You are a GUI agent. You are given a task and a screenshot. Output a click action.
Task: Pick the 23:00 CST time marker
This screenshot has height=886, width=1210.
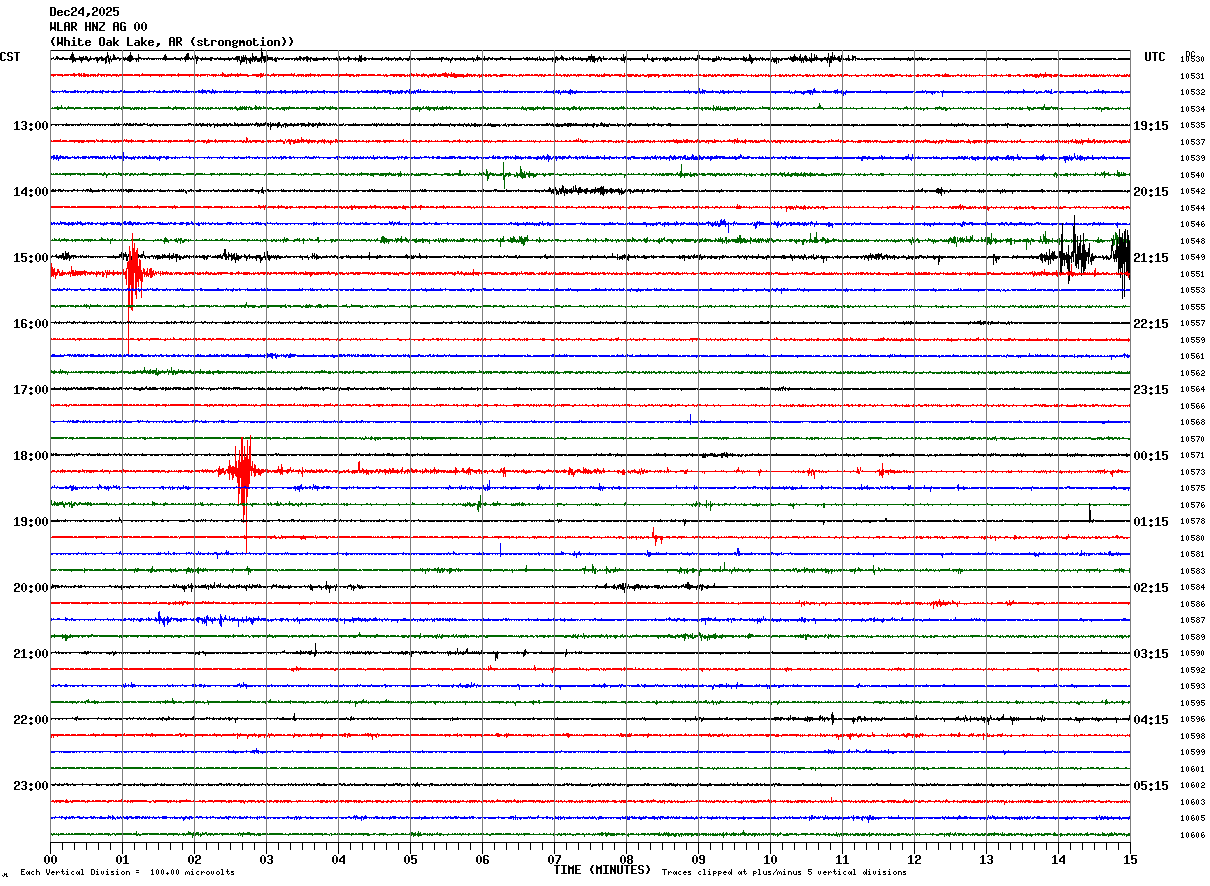[x=30, y=786]
